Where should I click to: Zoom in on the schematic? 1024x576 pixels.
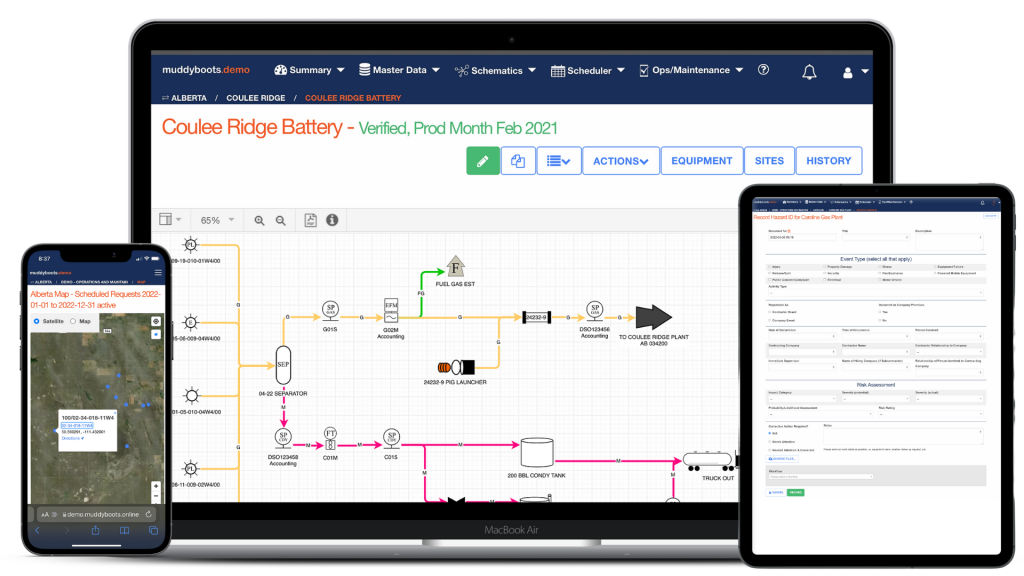pyautogui.click(x=259, y=221)
